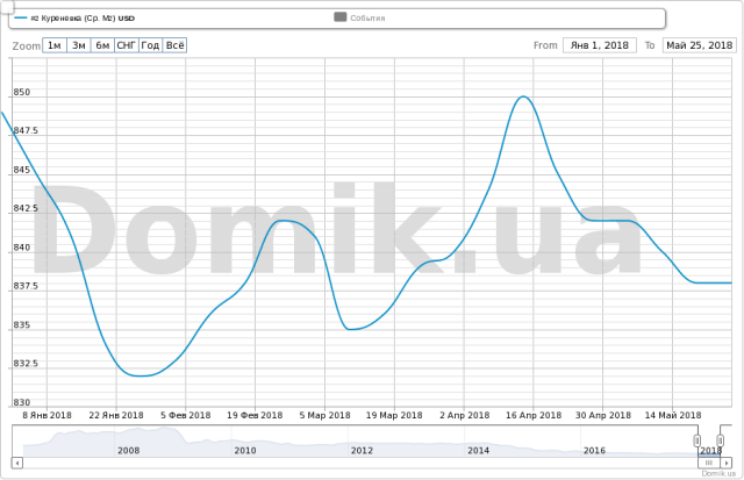Click the 842.5 y-axis value
Viewport: 744px width, 480px height.
click(26, 209)
